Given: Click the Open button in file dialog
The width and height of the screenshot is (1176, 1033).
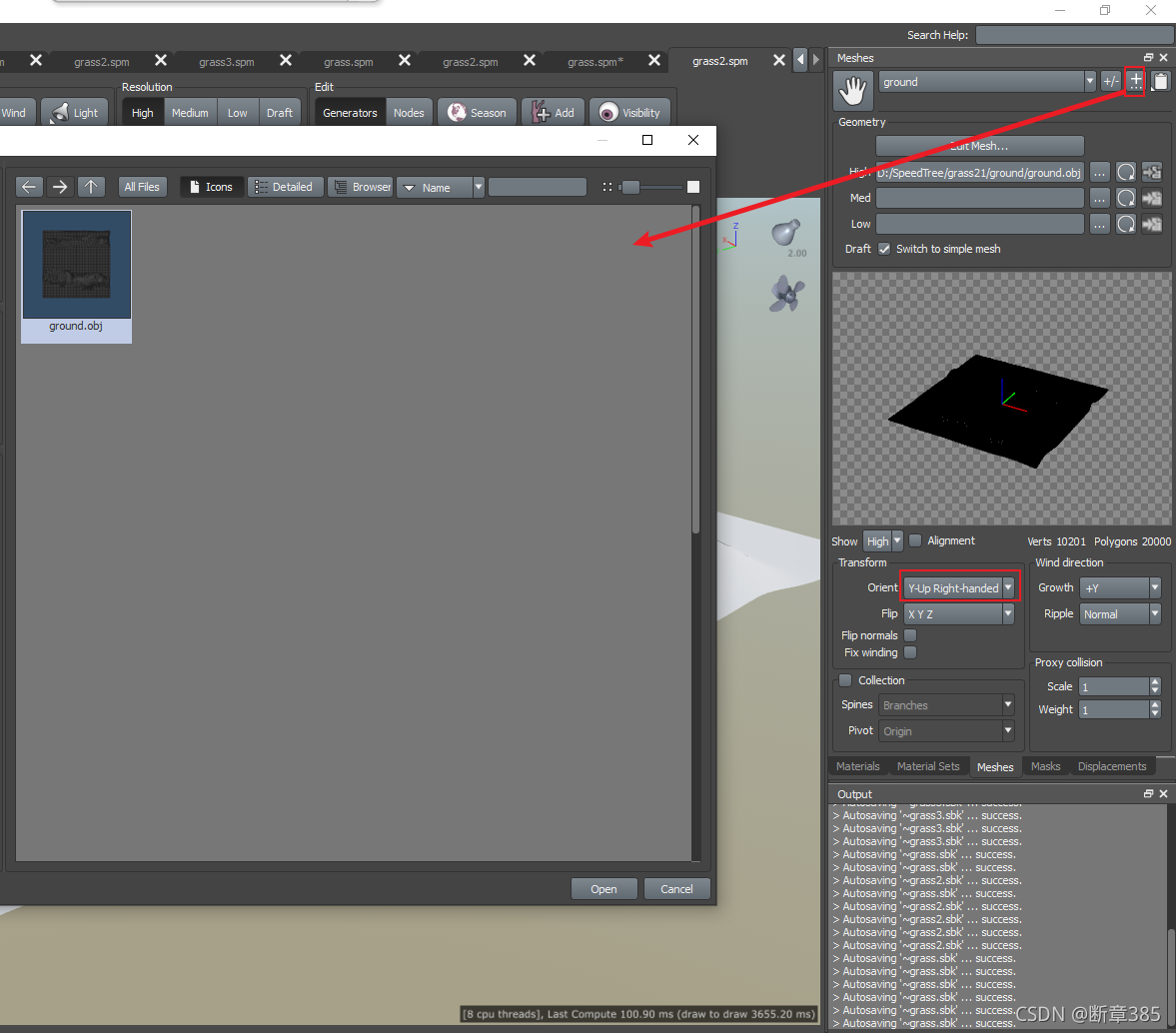Looking at the screenshot, I should pyautogui.click(x=603, y=889).
